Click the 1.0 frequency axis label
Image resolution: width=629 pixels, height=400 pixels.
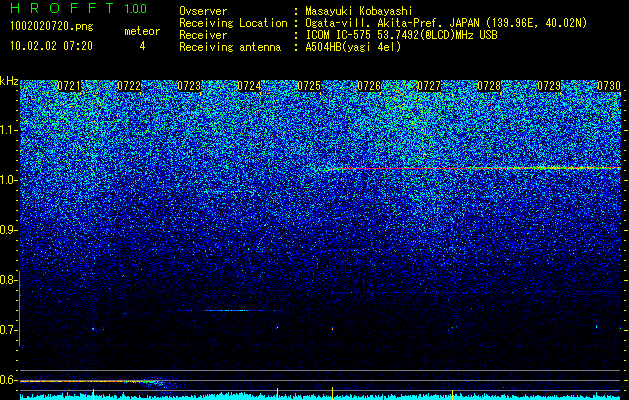point(8,180)
